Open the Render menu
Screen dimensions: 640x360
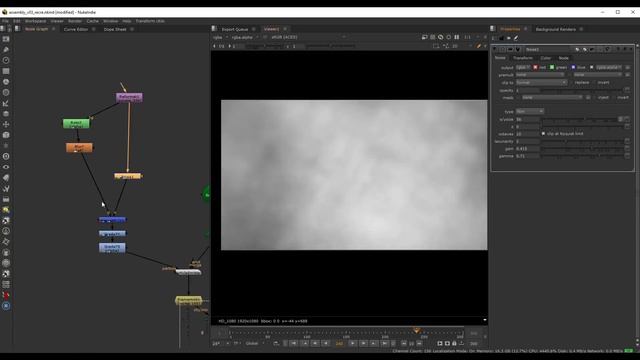pos(75,21)
